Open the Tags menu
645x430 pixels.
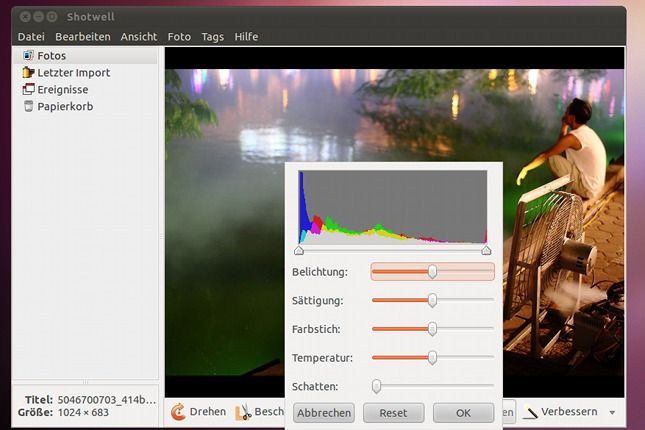click(212, 37)
